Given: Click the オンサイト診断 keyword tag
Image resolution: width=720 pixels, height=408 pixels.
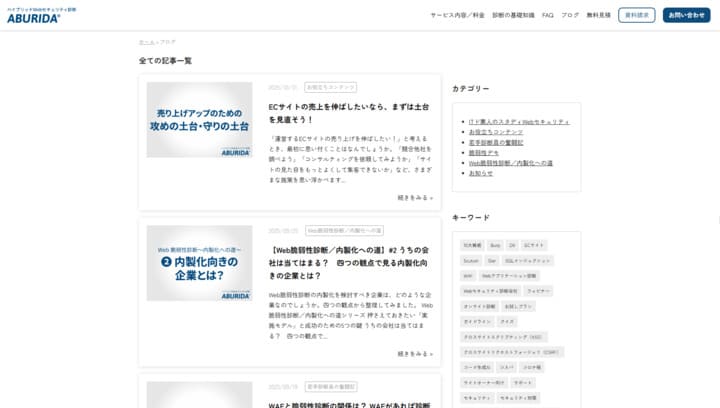Looking at the screenshot, I should (x=479, y=306).
